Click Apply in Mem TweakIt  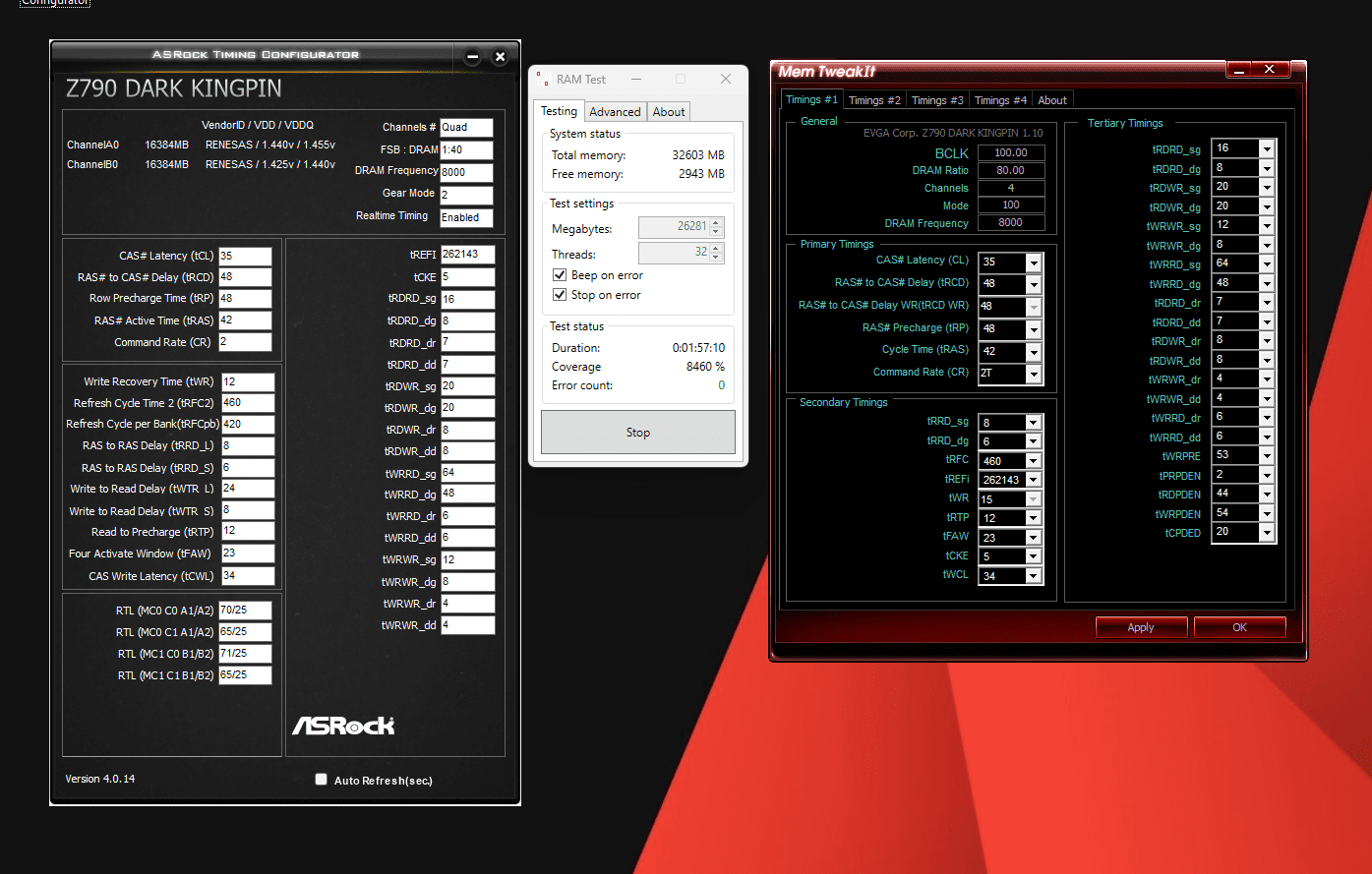point(1141,627)
